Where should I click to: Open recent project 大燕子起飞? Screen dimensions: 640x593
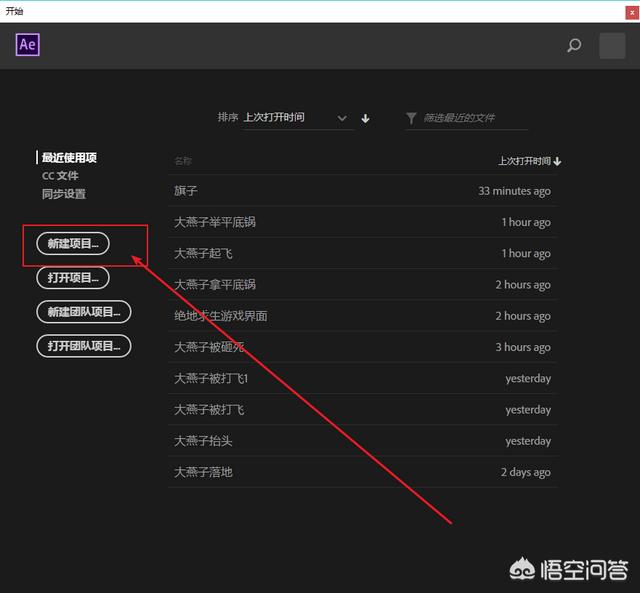[203, 254]
